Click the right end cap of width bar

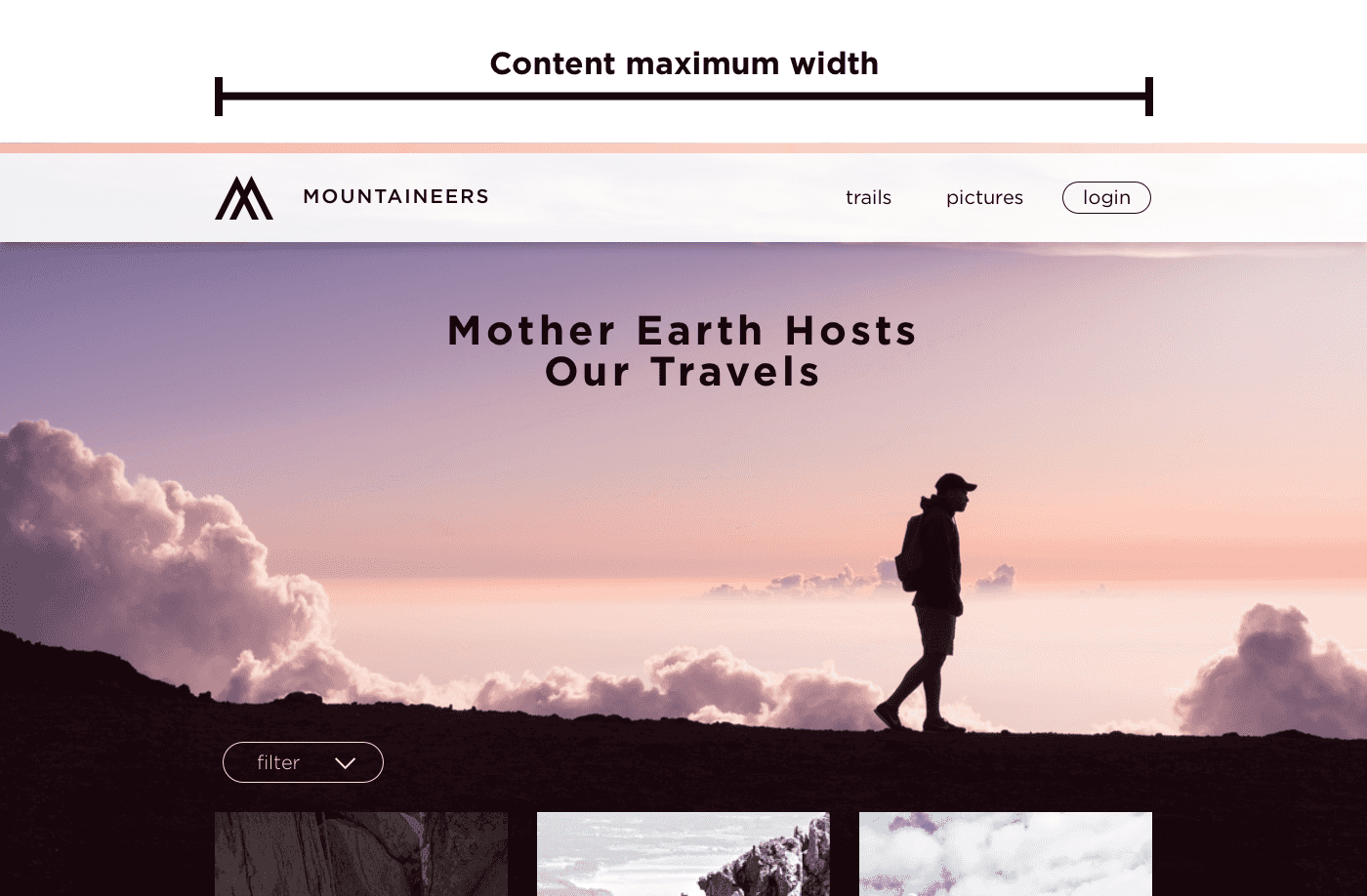[x=1149, y=97]
